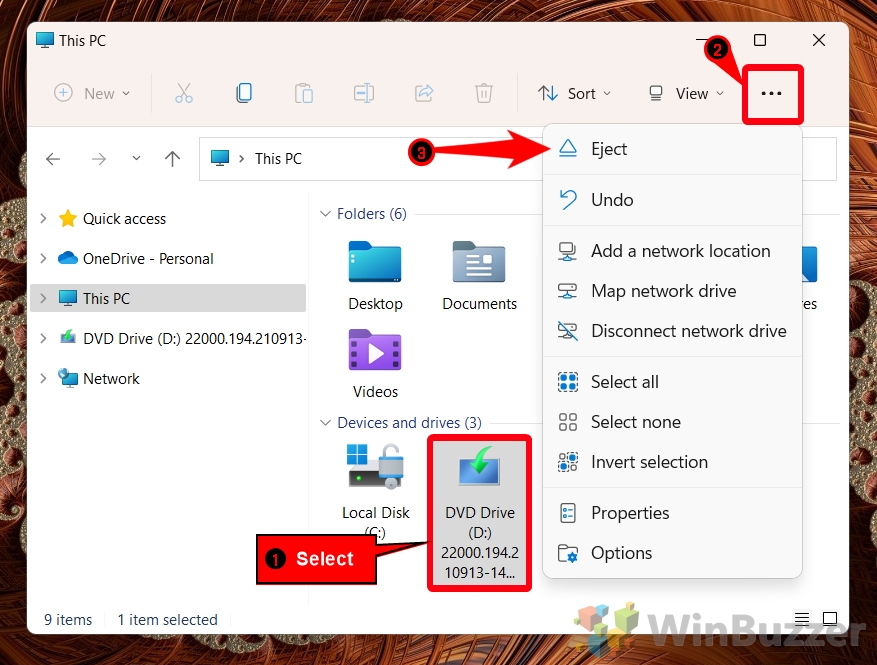This screenshot has width=877, height=665.
Task: Cut the selected item
Action: pos(184,92)
